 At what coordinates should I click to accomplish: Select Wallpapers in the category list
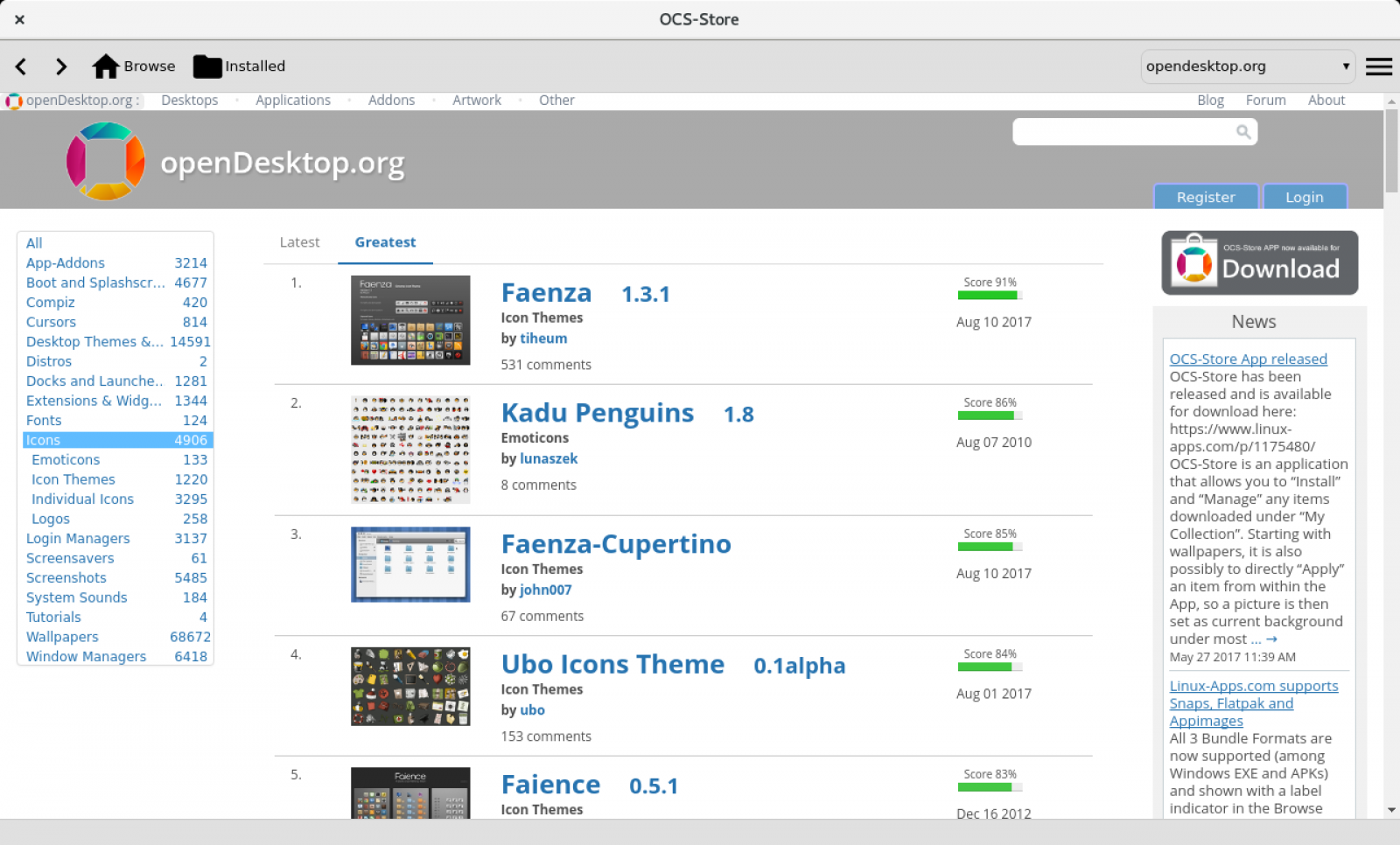62,637
